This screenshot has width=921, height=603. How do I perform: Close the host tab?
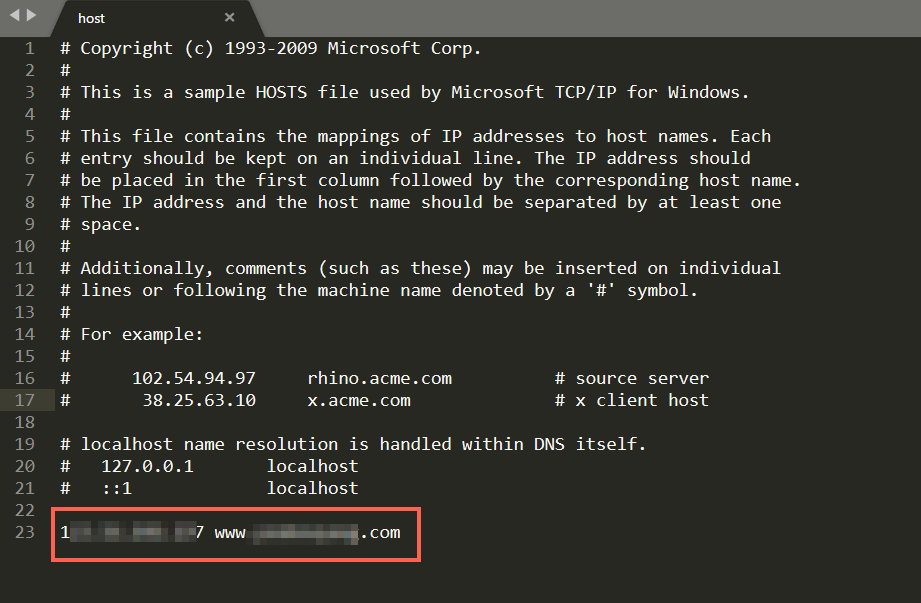click(x=230, y=18)
